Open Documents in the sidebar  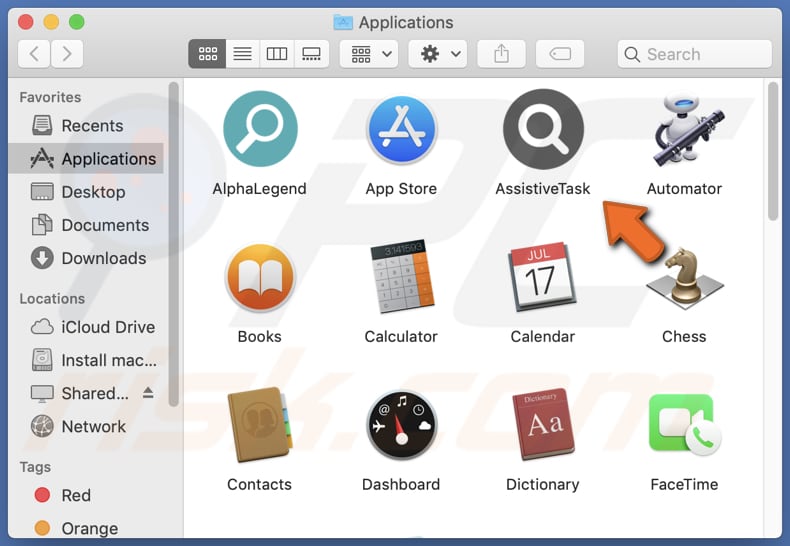pos(86,225)
